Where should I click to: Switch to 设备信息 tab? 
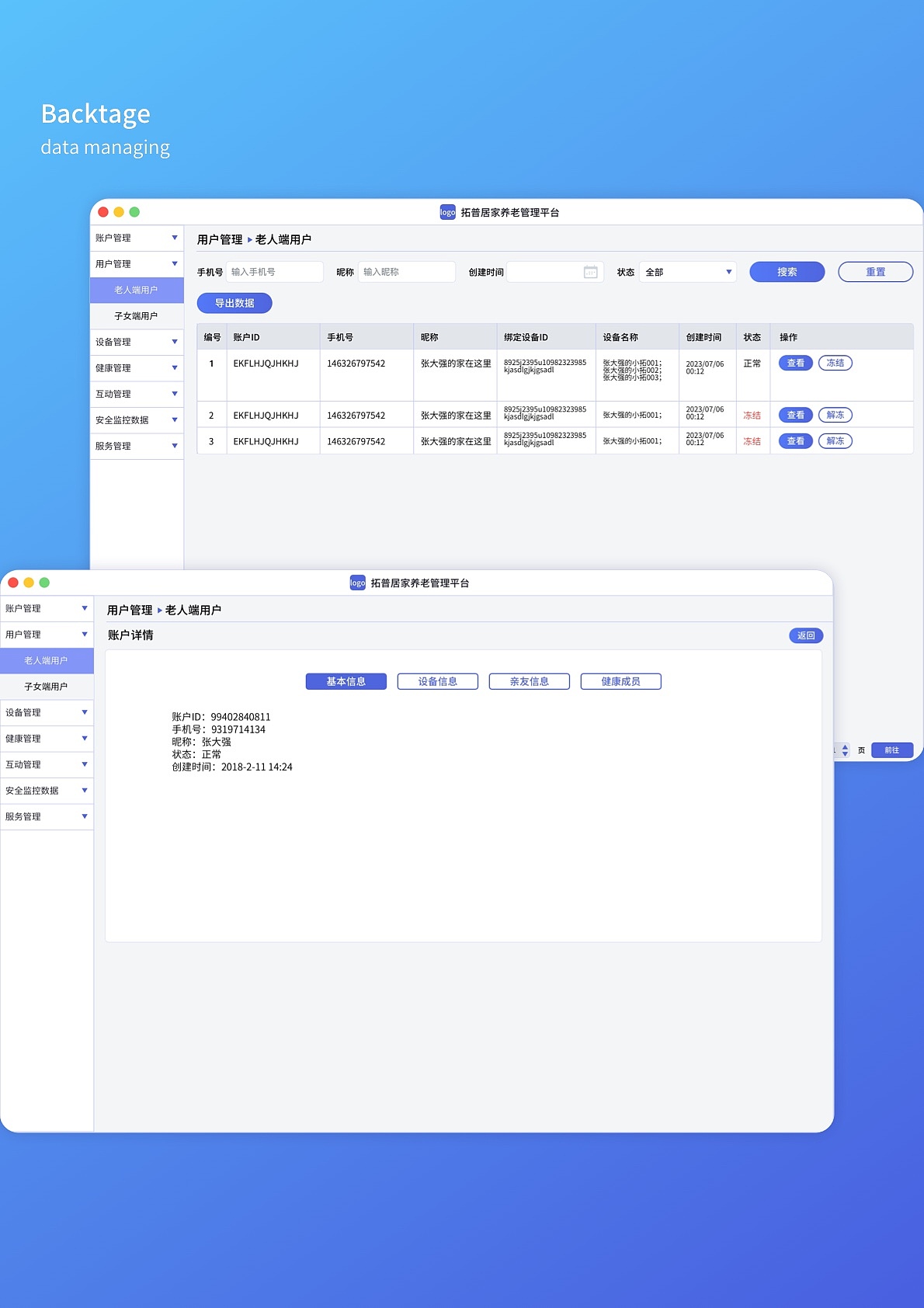click(x=438, y=681)
